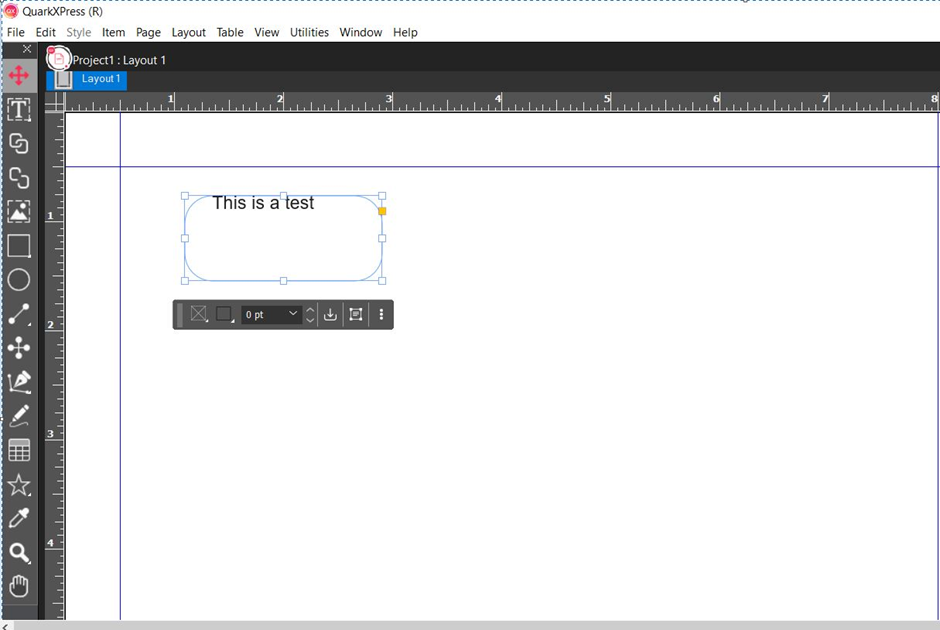Open the frame width dropdown
The image size is (940, 630).
[x=295, y=313]
